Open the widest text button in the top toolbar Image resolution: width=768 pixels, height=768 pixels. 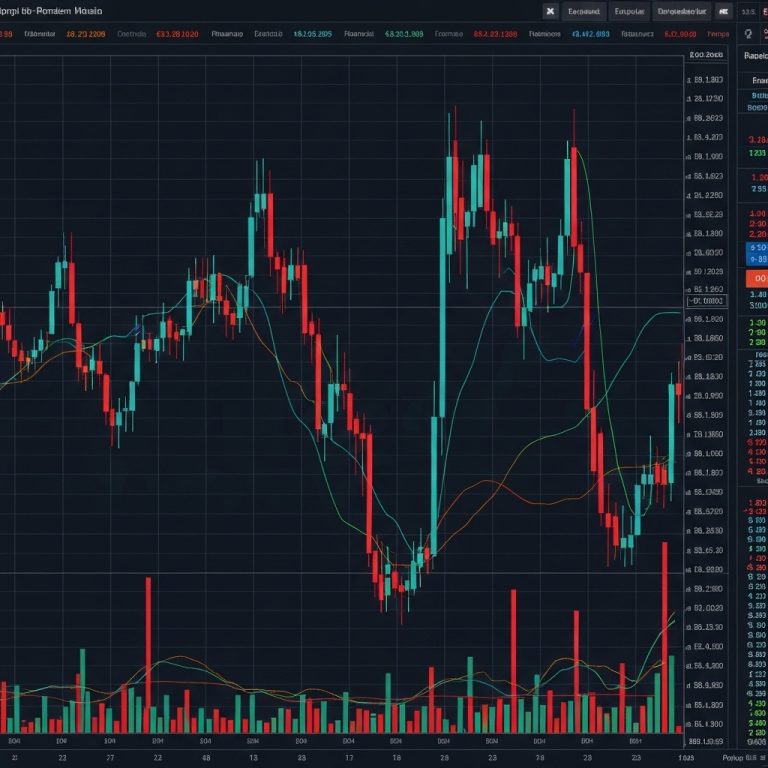(x=681, y=12)
